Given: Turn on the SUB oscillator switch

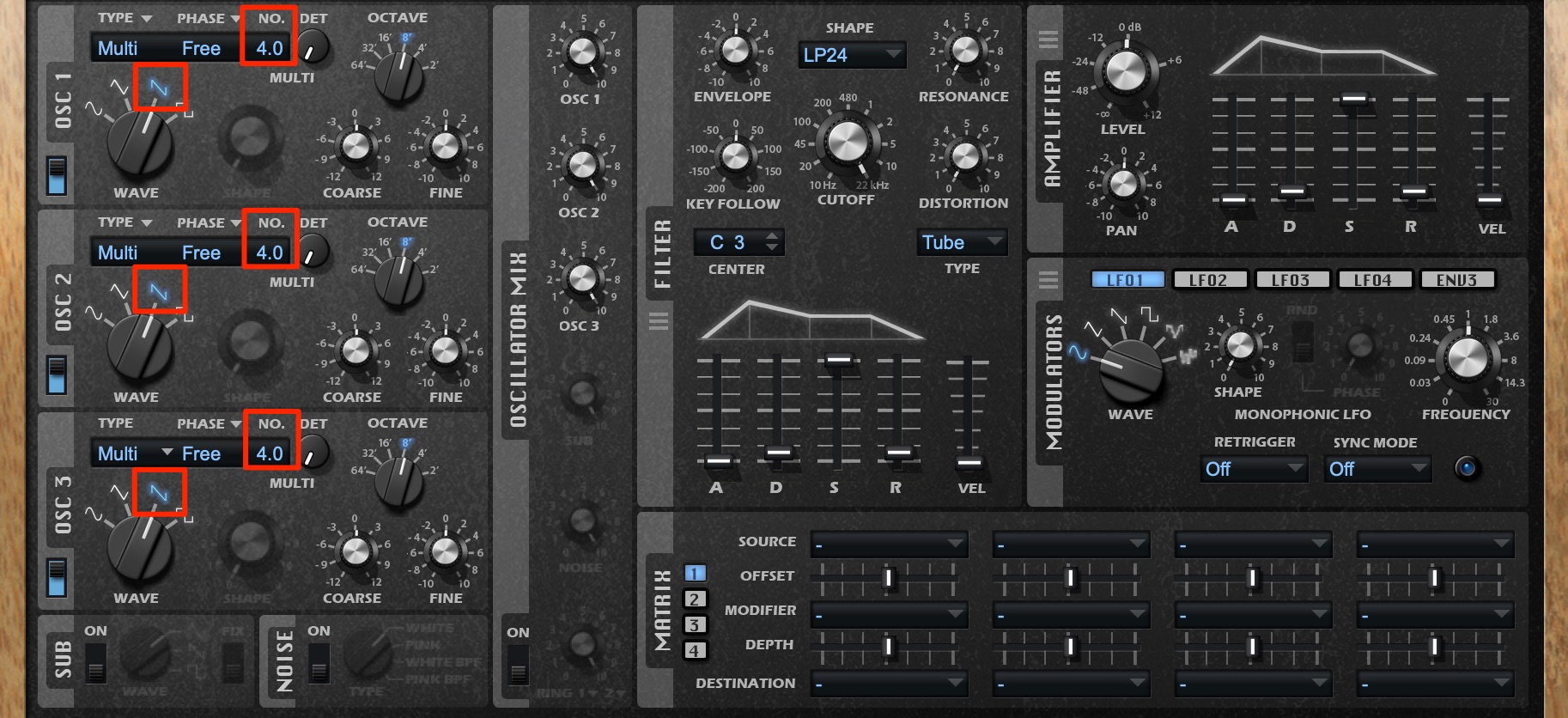Looking at the screenshot, I should pos(95,663).
